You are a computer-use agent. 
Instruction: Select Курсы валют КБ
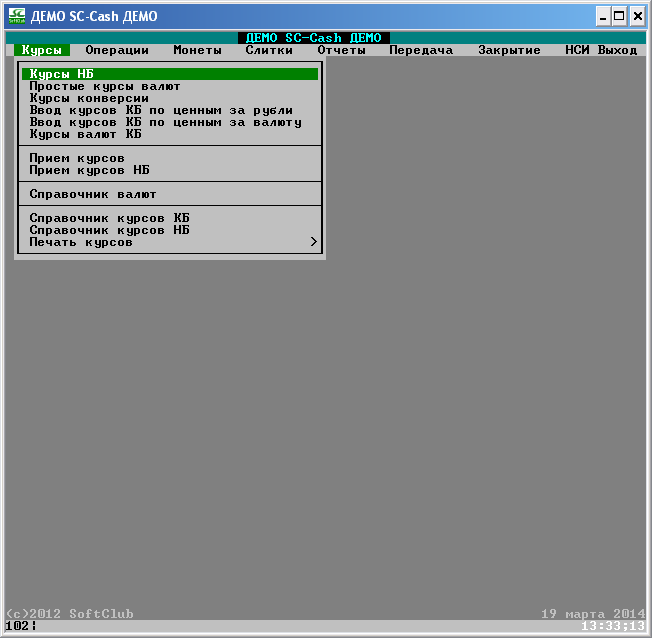[x=170, y=134]
